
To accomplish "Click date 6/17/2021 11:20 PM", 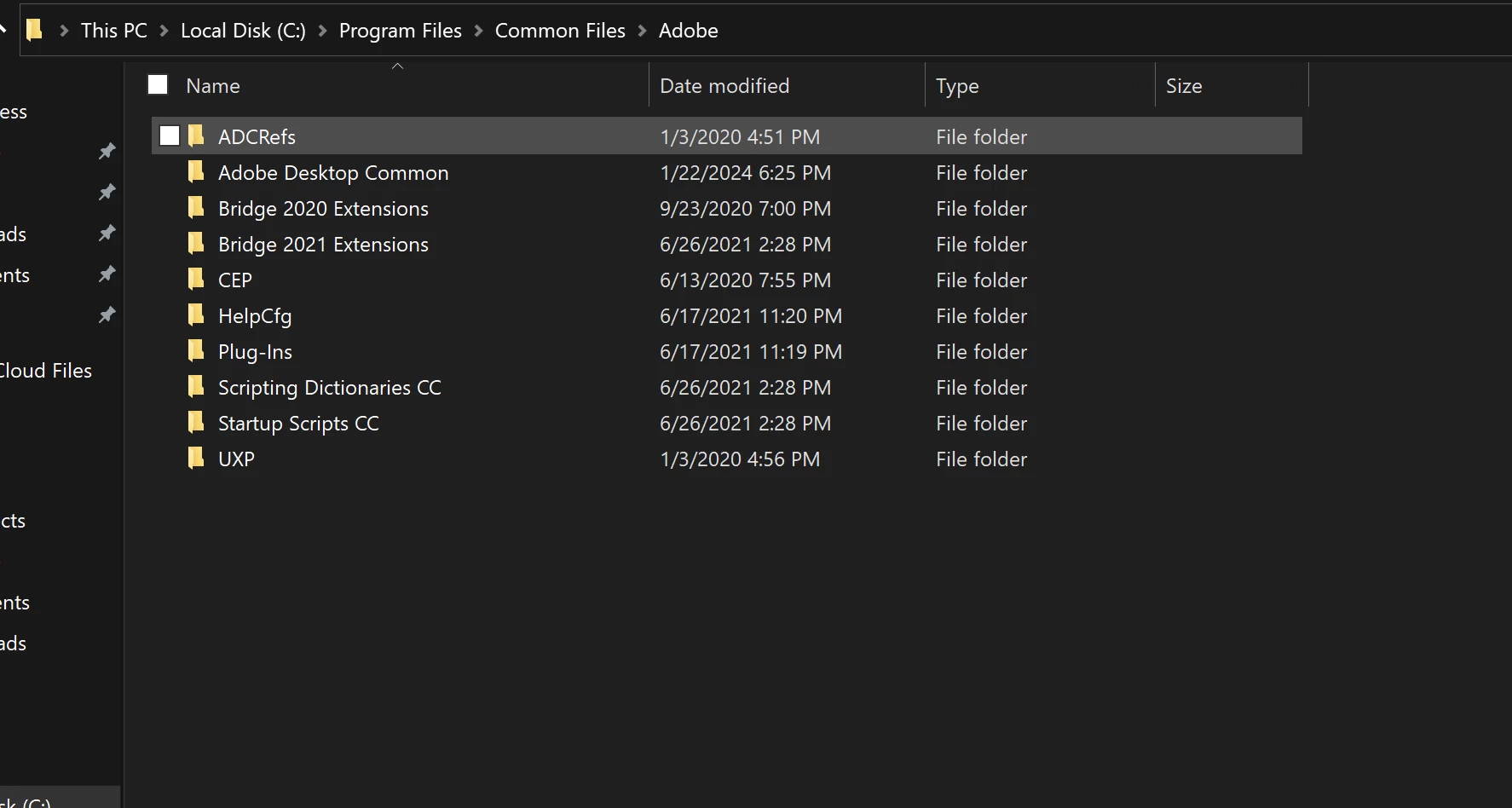I will click(751, 315).
